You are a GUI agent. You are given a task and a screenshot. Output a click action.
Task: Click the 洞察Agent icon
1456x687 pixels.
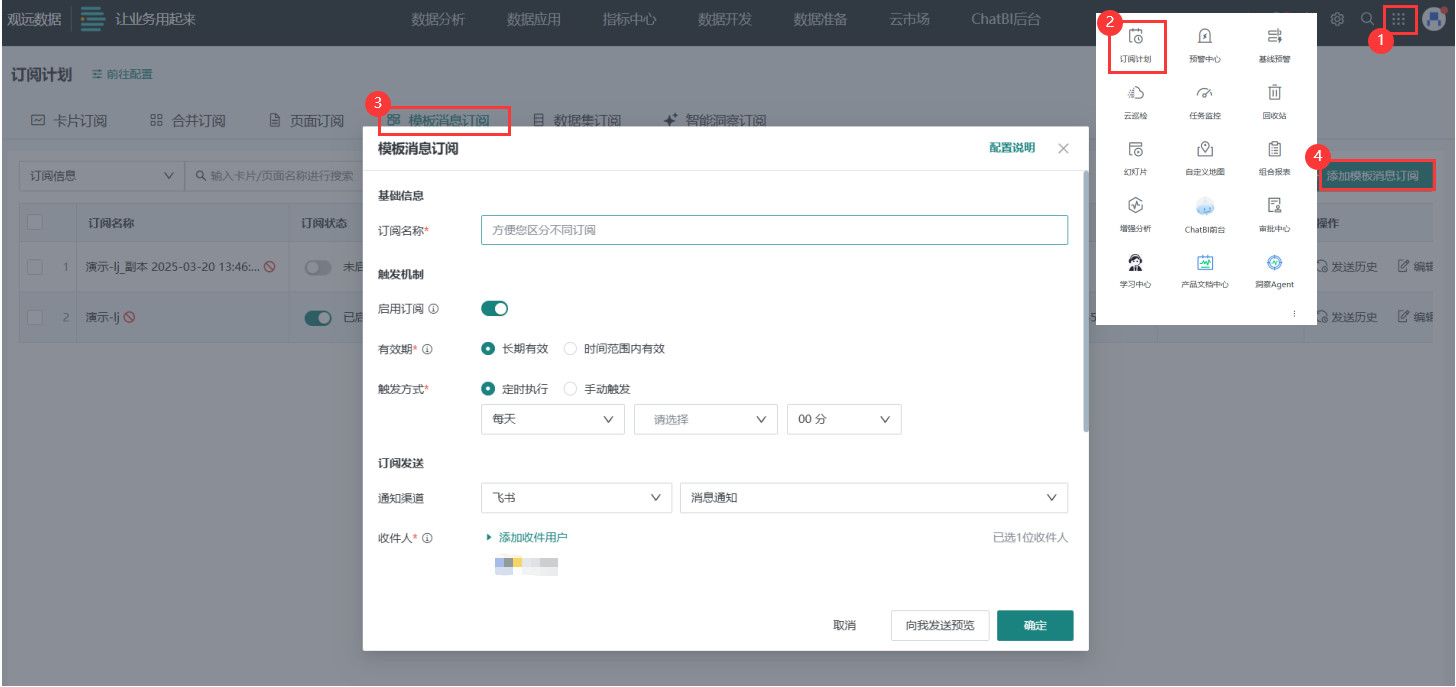pos(1273,270)
